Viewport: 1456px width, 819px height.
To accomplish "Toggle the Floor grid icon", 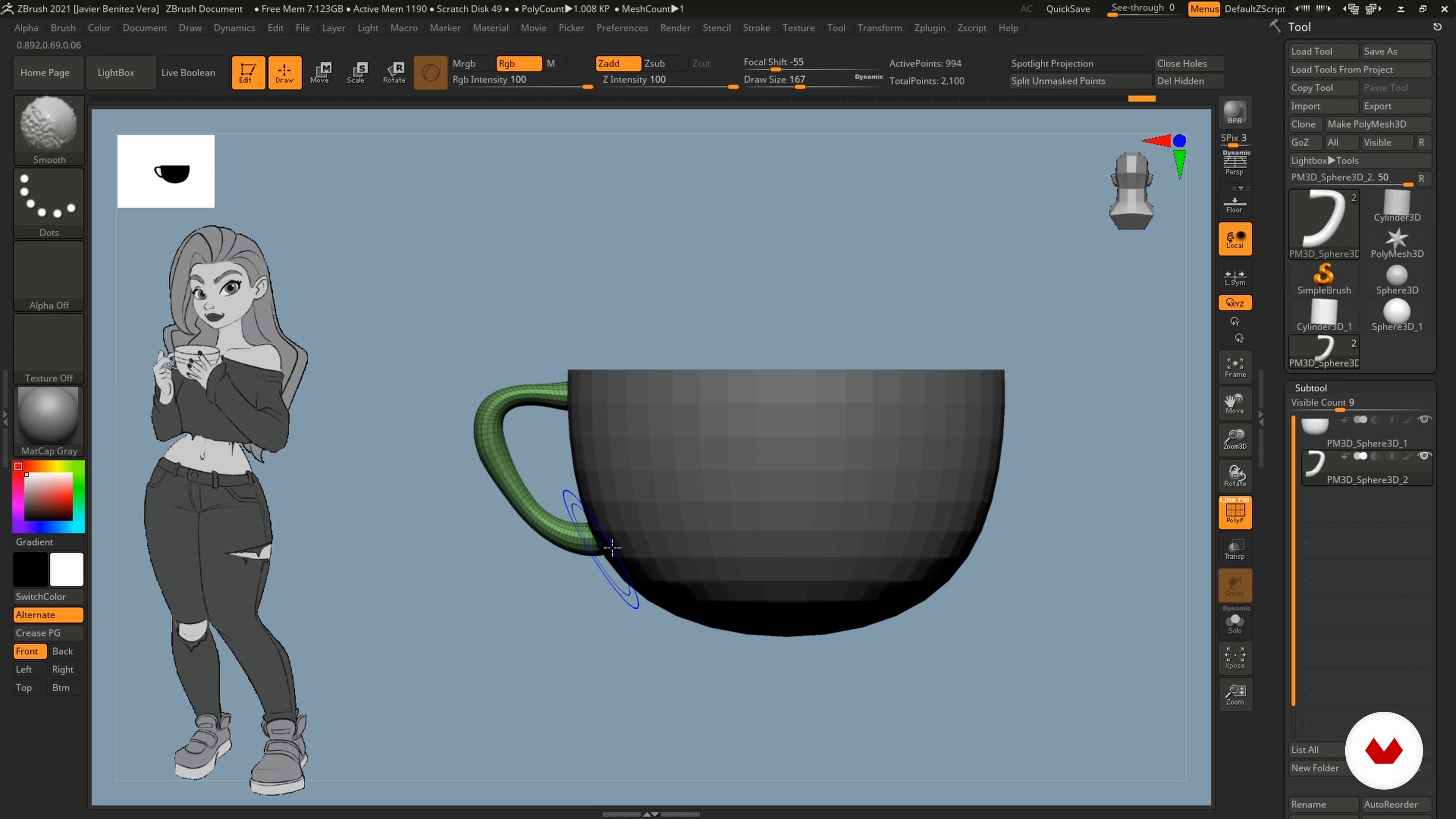I will (1235, 205).
